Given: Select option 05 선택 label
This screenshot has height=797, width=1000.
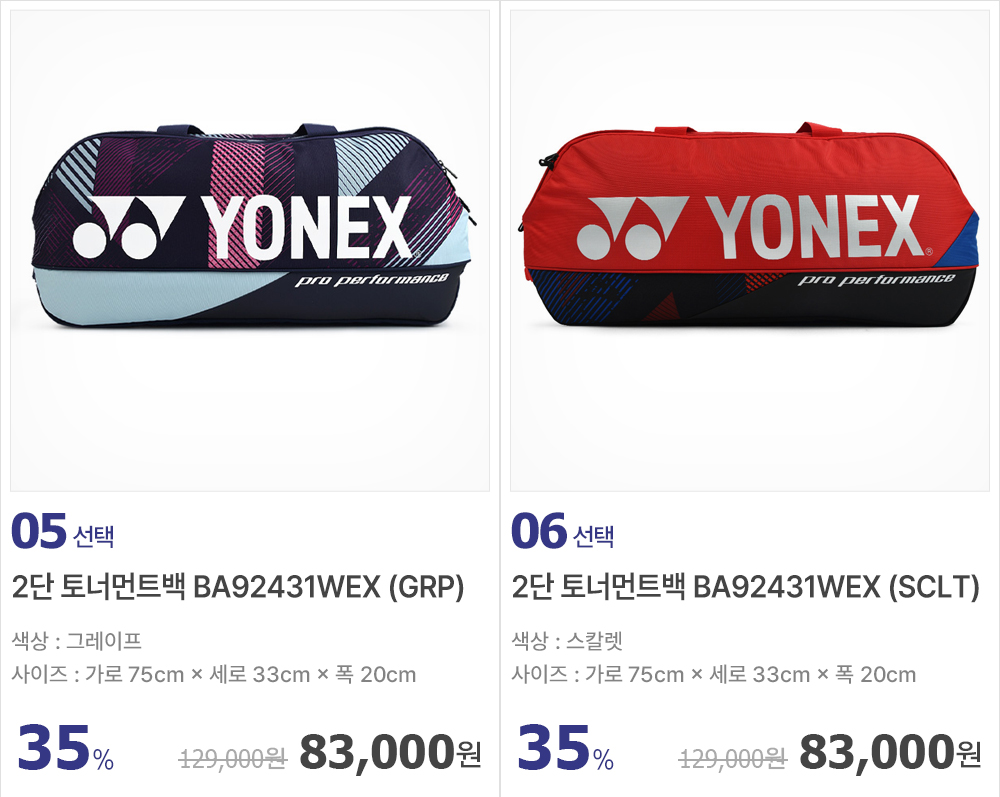Looking at the screenshot, I should click(62, 531).
